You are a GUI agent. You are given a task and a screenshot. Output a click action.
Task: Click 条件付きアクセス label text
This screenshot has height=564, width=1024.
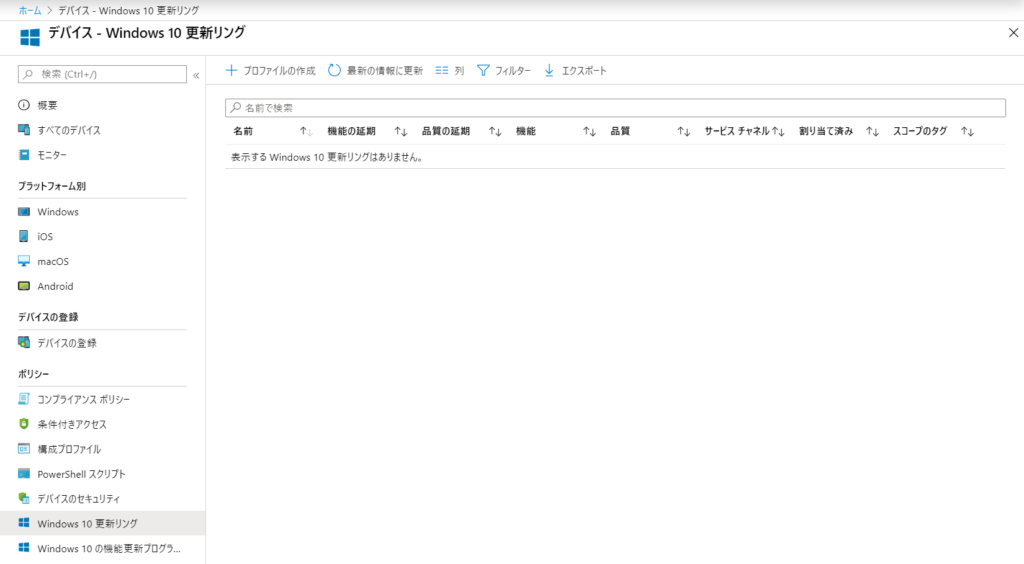coord(72,424)
